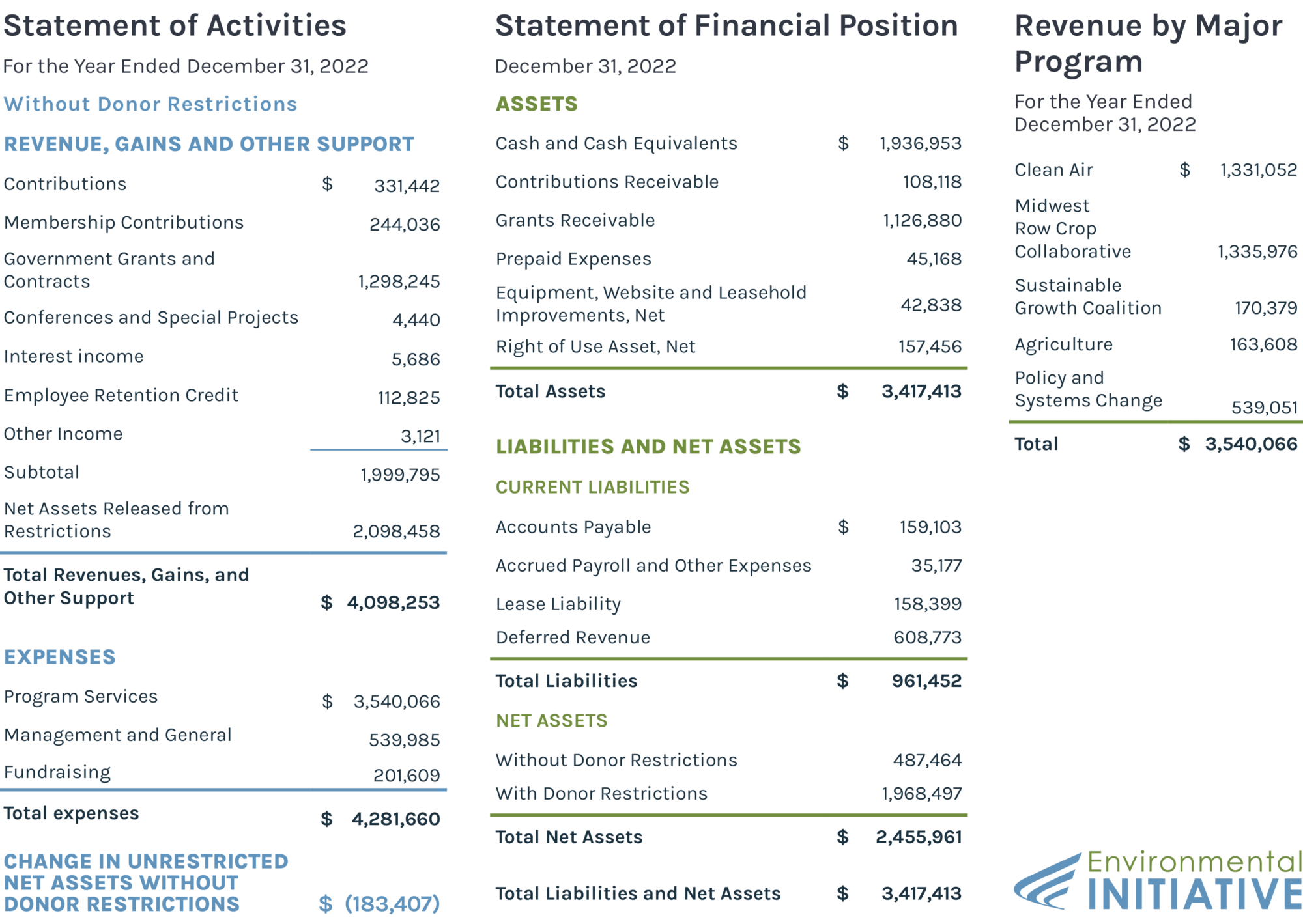Select the Midwest Row Crop Collaborative label
1303x924 pixels.
1072,229
